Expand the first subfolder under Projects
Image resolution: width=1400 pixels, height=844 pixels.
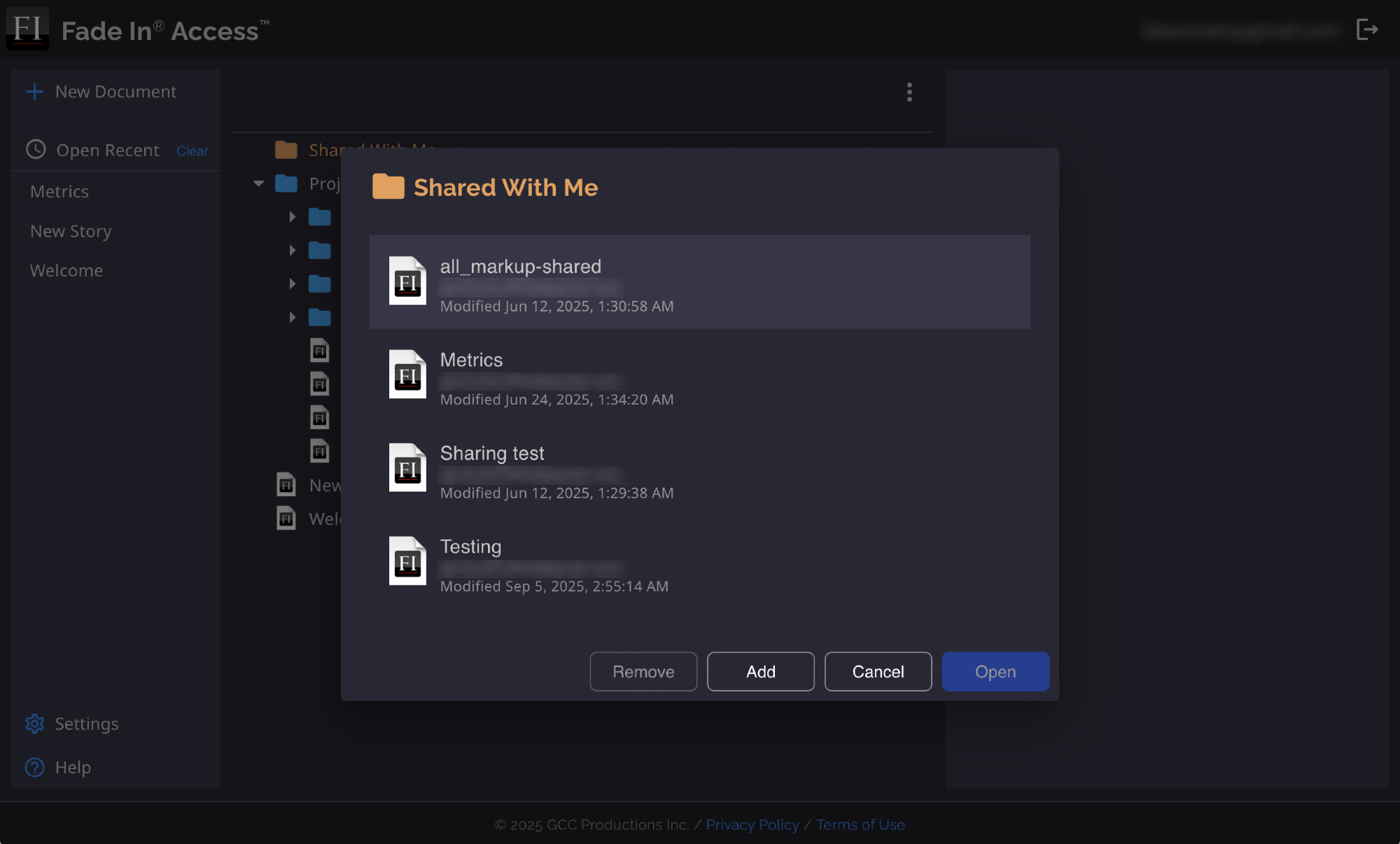click(x=293, y=217)
